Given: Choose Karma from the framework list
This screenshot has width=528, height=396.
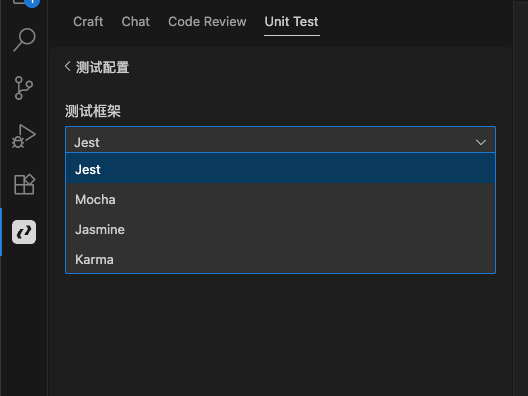Looking at the screenshot, I should [x=280, y=259].
